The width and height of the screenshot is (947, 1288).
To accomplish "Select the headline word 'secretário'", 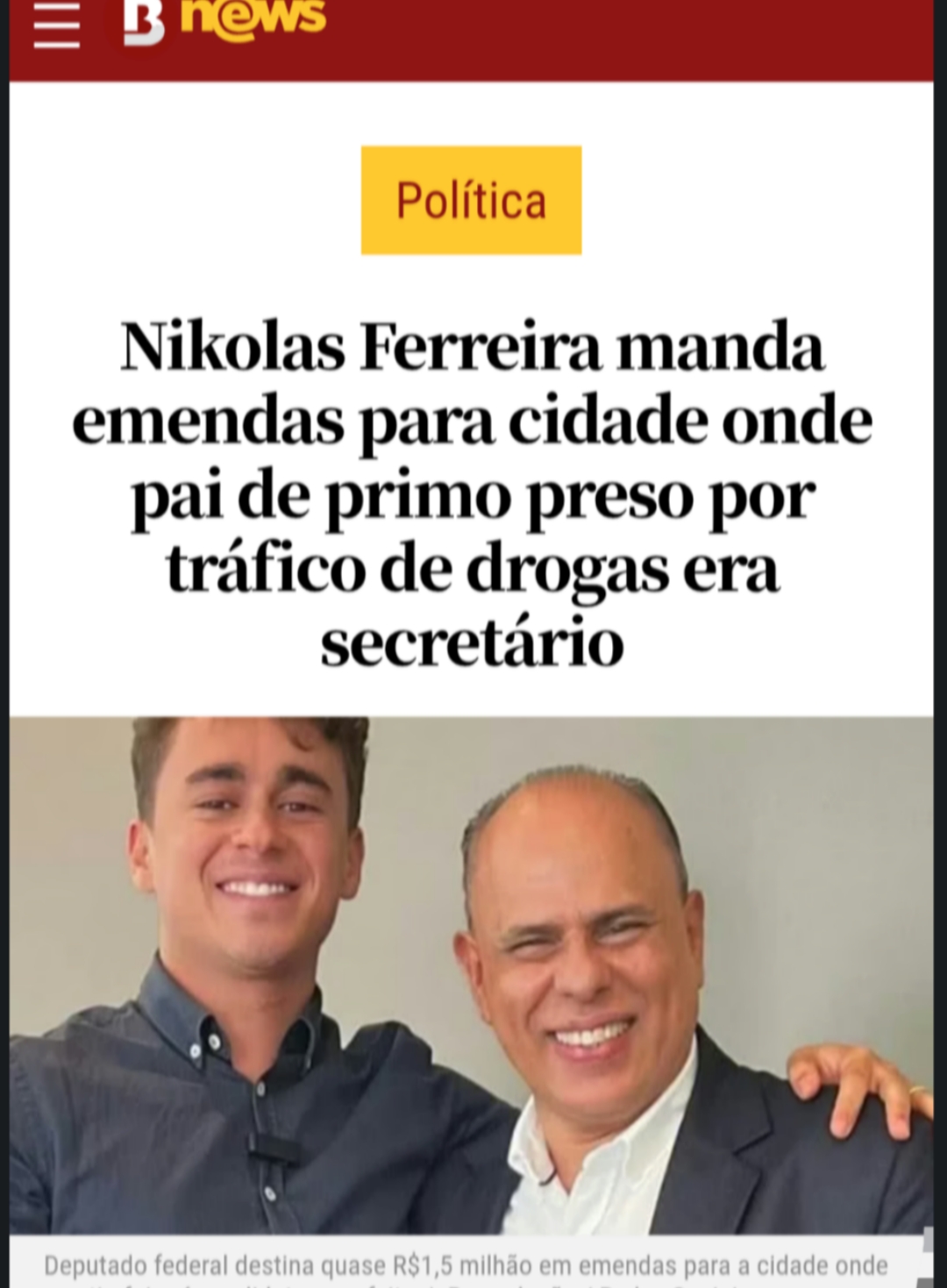I will (472, 644).
